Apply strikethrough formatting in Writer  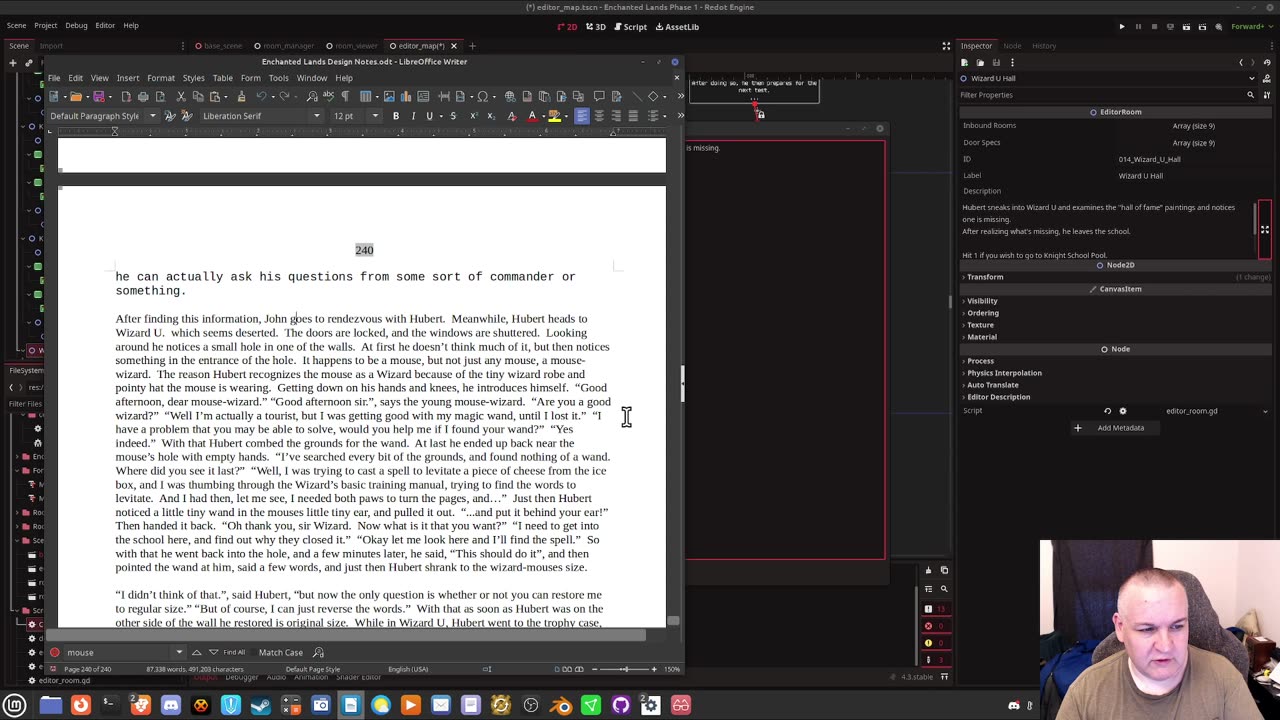tap(453, 116)
